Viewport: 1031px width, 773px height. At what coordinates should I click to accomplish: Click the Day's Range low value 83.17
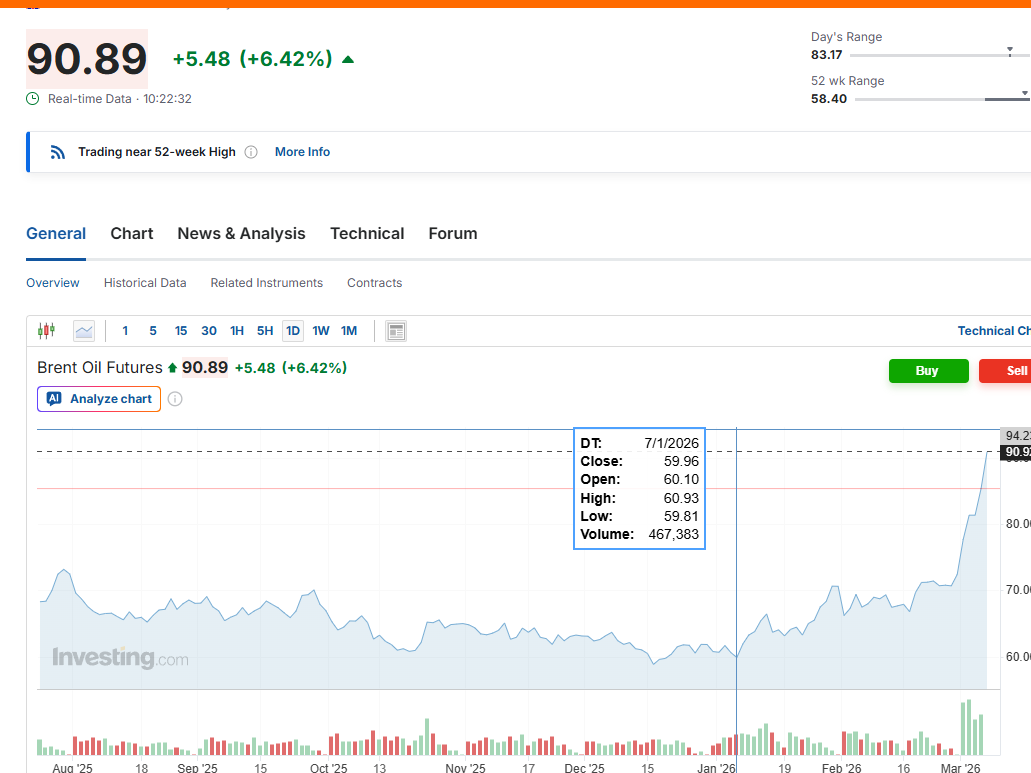pyautogui.click(x=827, y=55)
